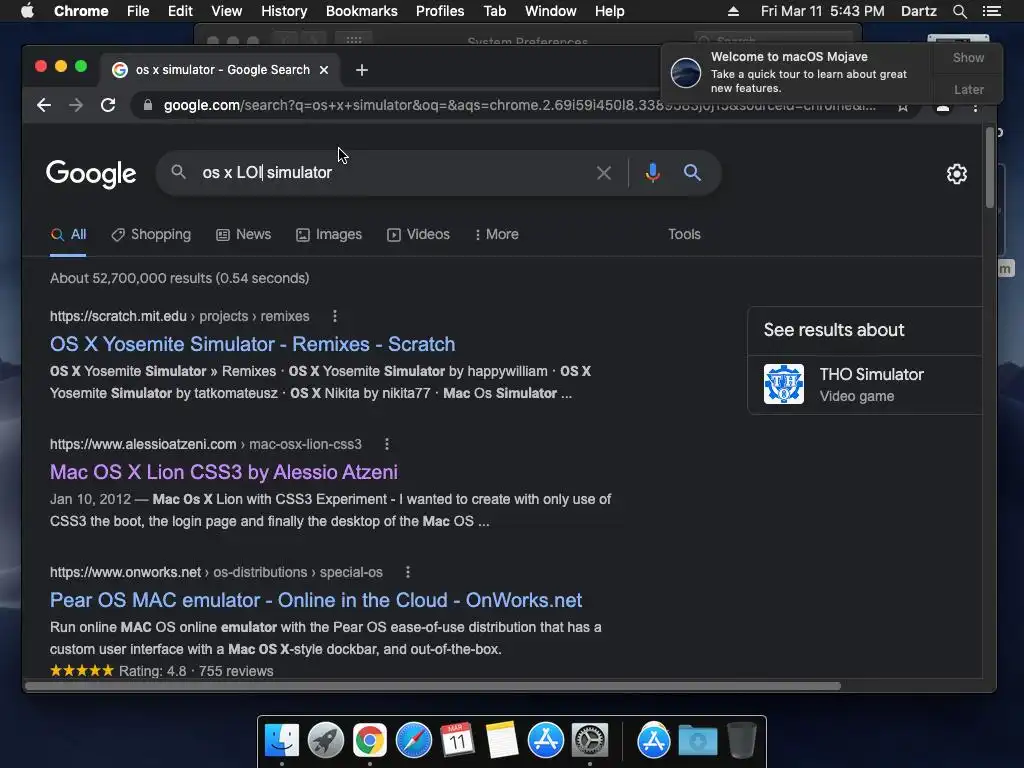Click the Apple menu
The width and height of the screenshot is (1024, 768).
click(27, 11)
